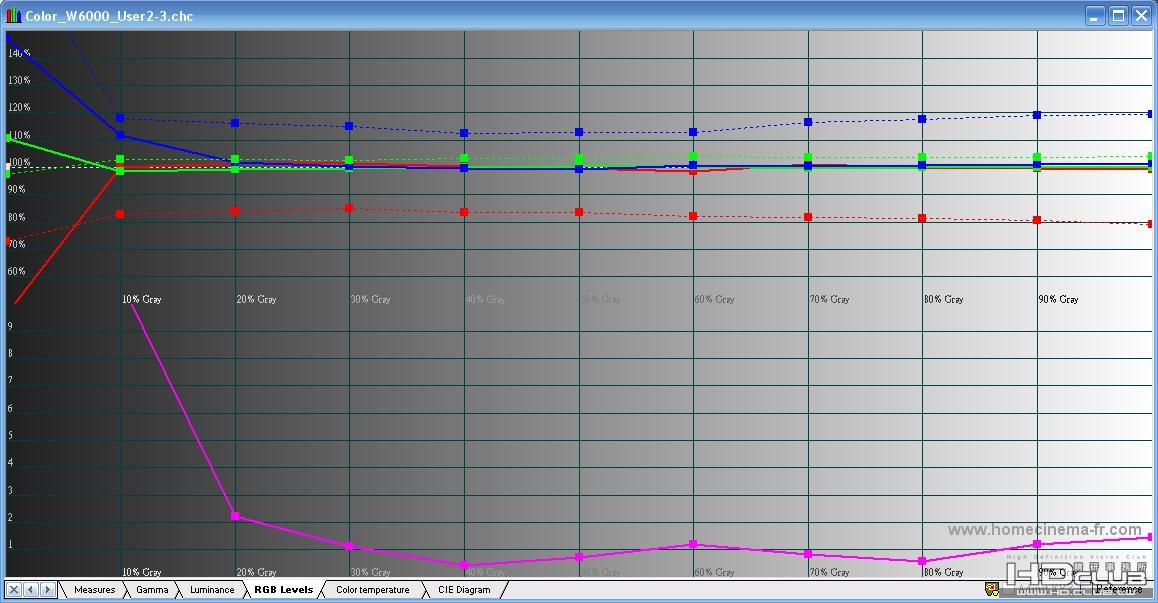Close the current view tab with X
Viewport: 1158px width, 603px height.
(x=13, y=590)
